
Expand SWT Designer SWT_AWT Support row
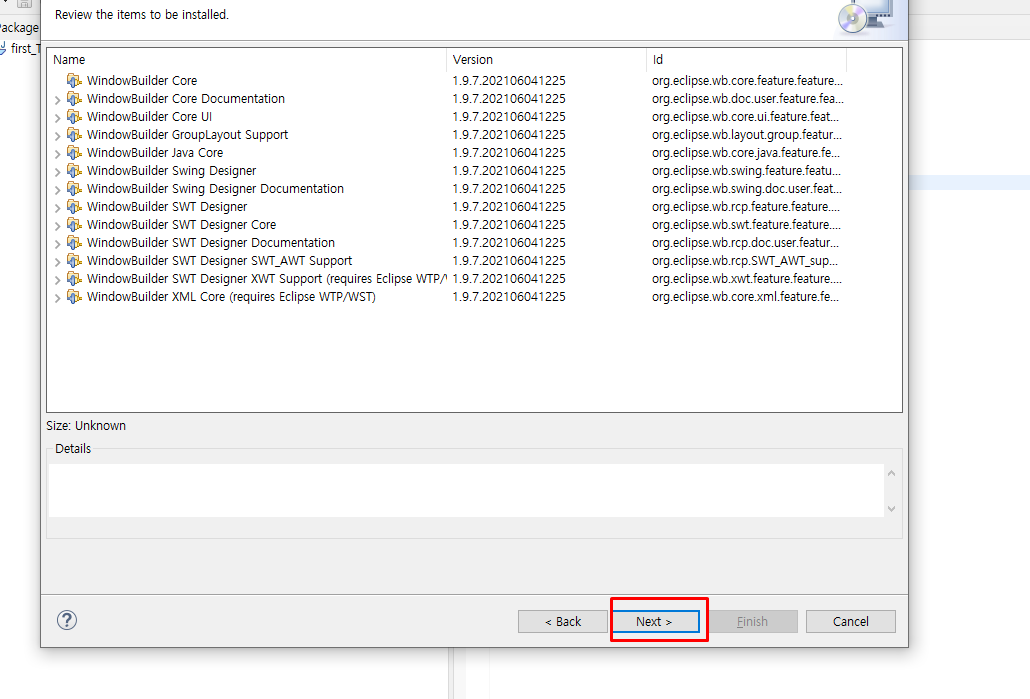coord(57,262)
